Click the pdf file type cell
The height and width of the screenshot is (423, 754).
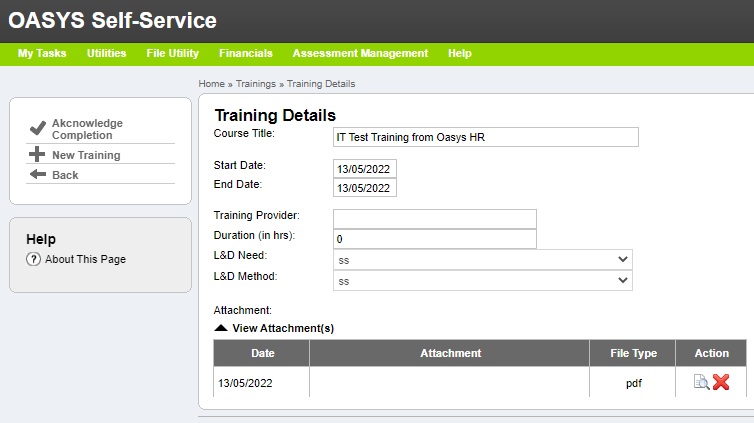[633, 383]
